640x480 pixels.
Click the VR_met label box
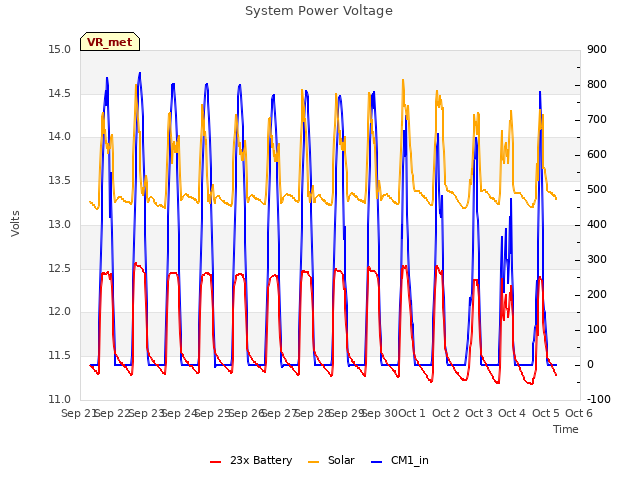coord(110,42)
